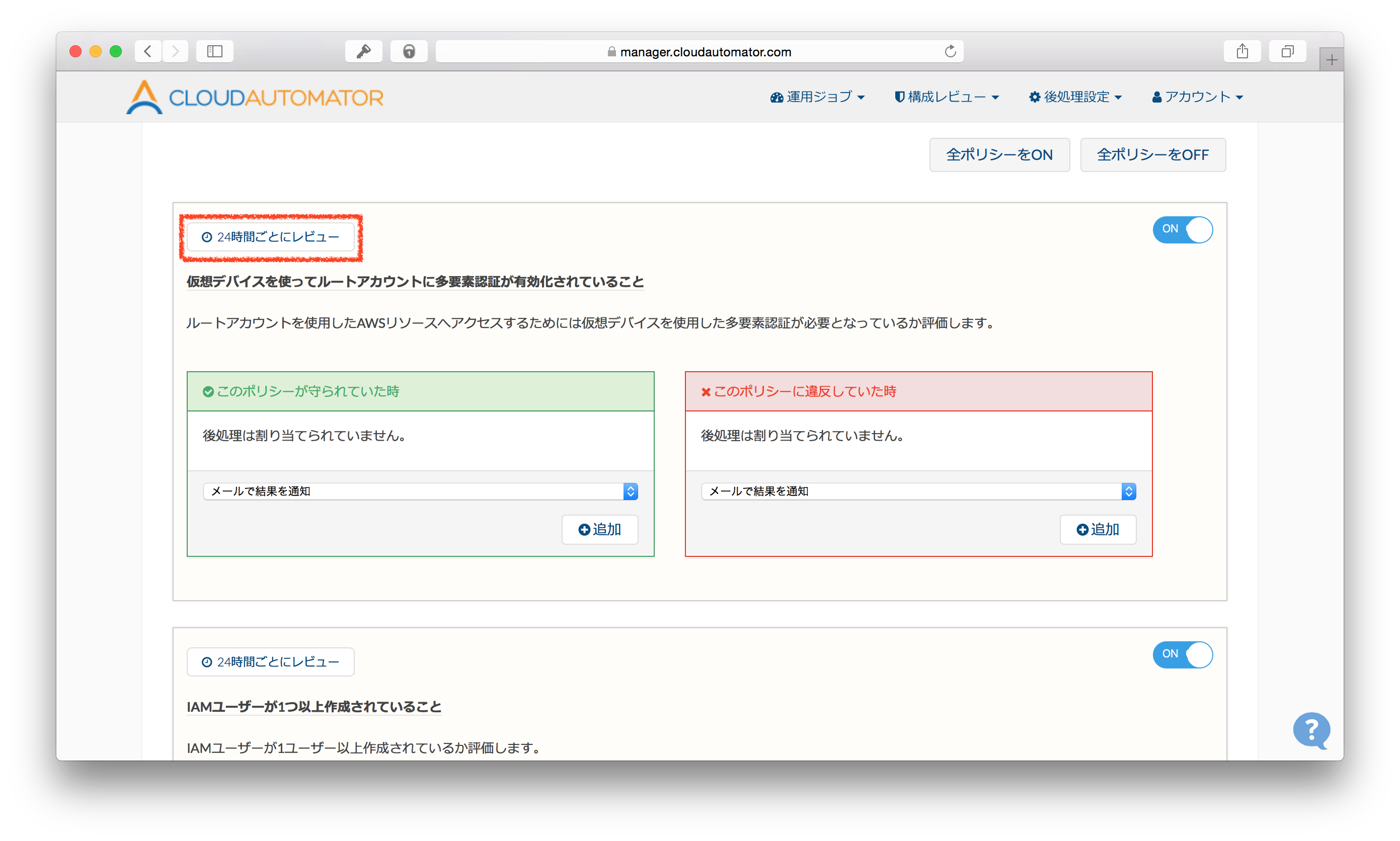Open the help question mark bubble
This screenshot has width=1400, height=841.
1311,730
